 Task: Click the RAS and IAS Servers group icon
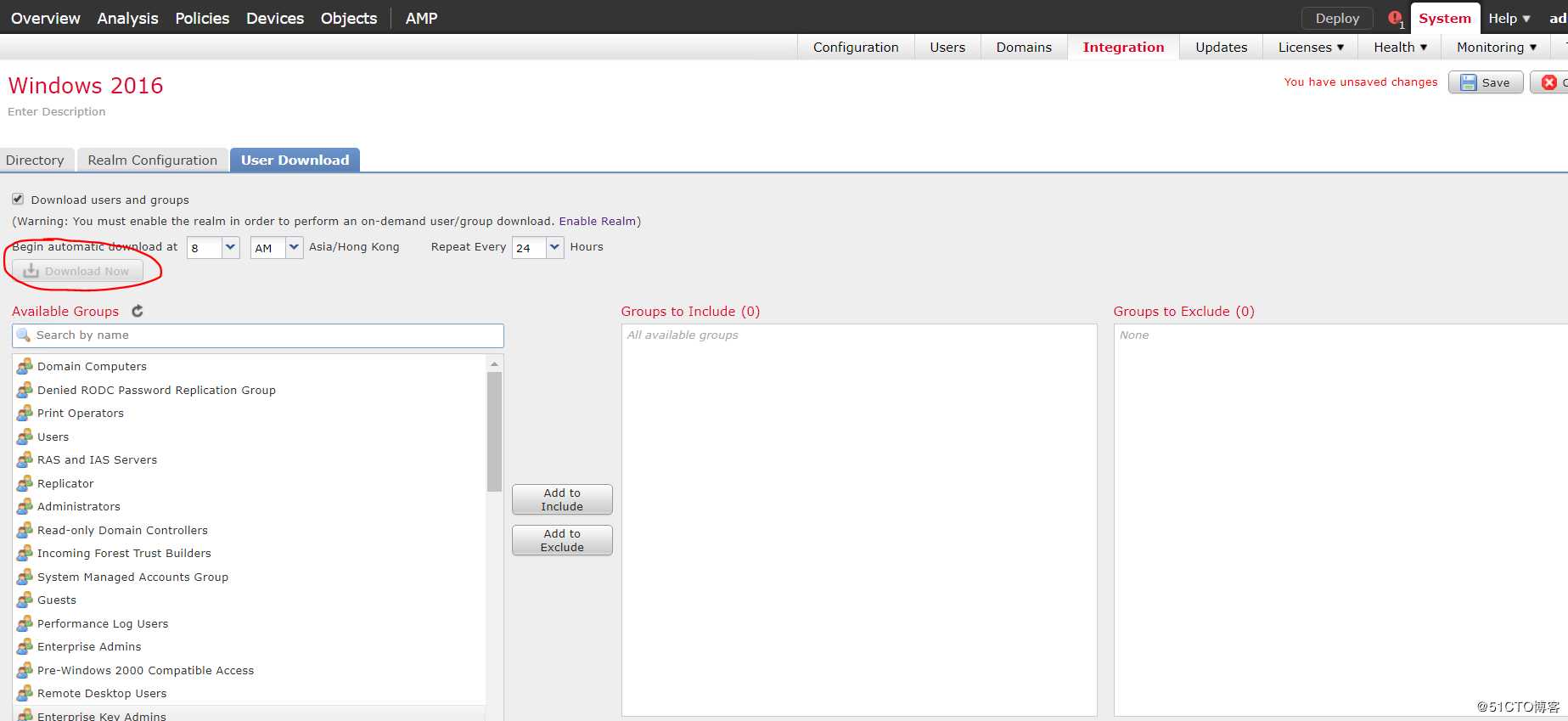(25, 459)
